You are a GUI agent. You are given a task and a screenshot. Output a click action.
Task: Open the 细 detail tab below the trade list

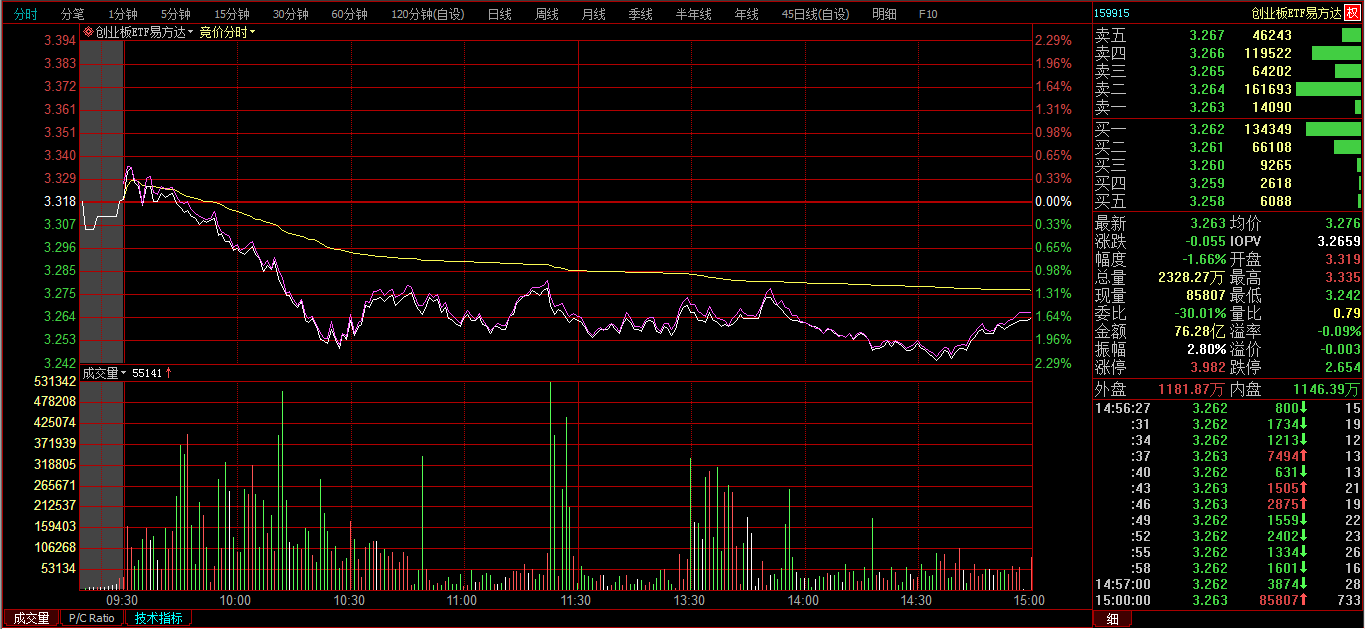pos(1112,619)
